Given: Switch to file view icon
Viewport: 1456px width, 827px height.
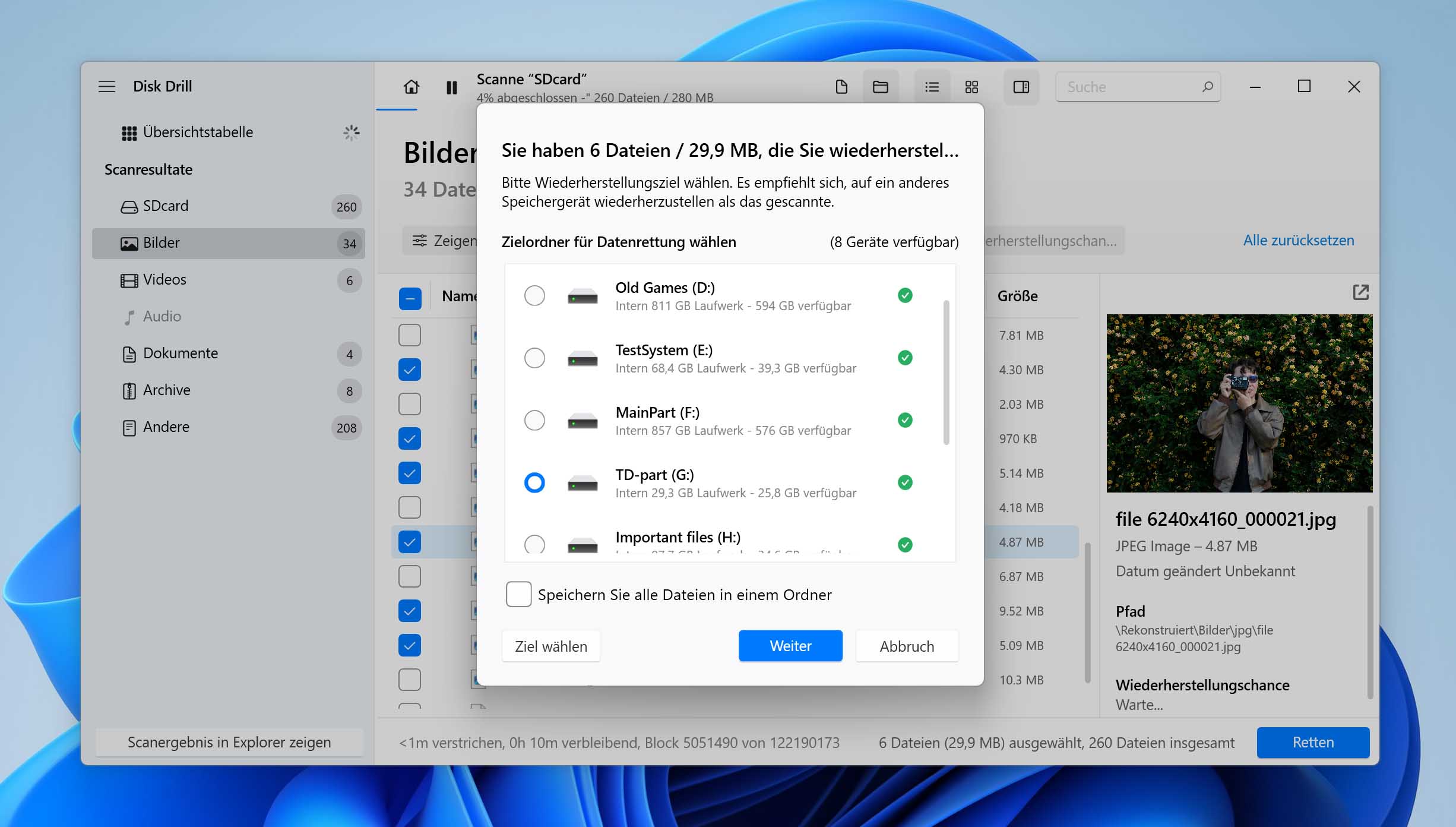Looking at the screenshot, I should [x=841, y=87].
